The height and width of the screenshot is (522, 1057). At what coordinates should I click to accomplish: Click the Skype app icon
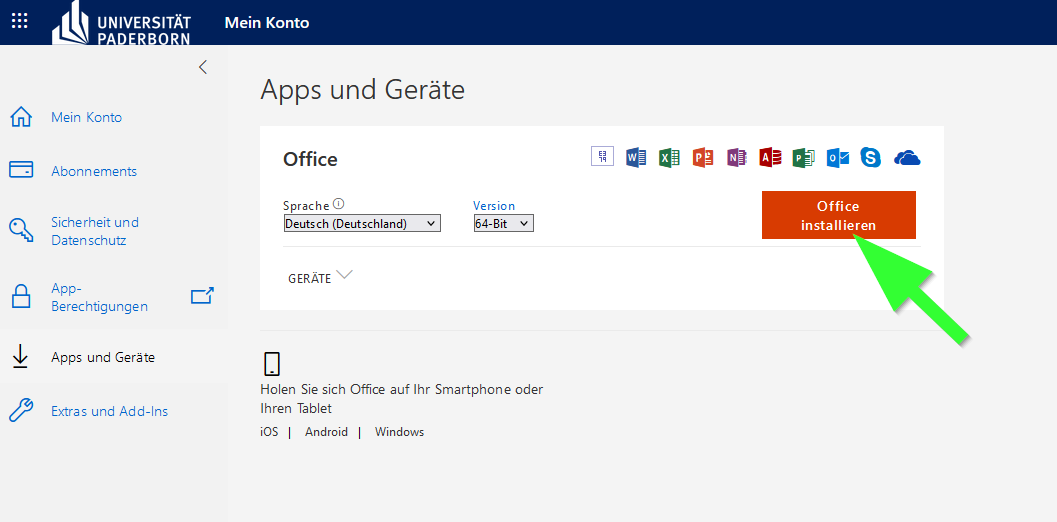(x=871, y=158)
